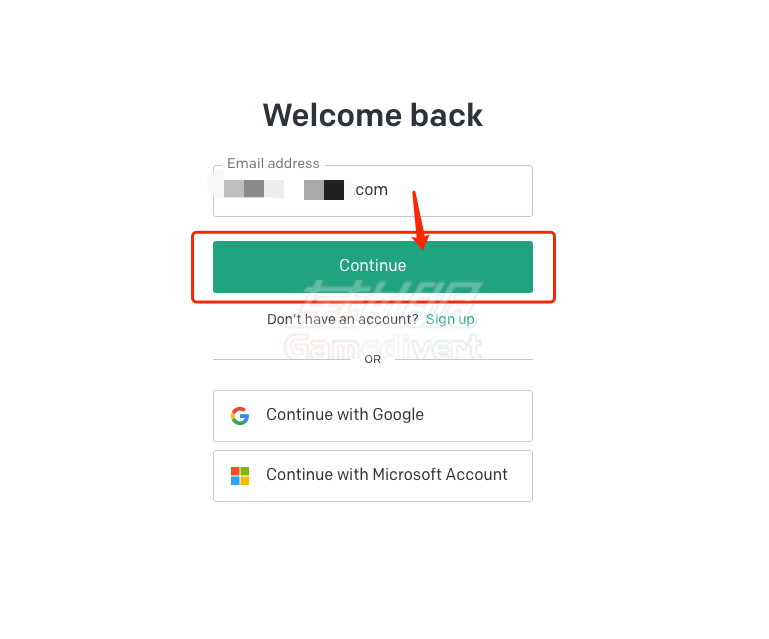769x639 pixels.
Task: Click the red arrow annotation tip
Action: tap(421, 244)
